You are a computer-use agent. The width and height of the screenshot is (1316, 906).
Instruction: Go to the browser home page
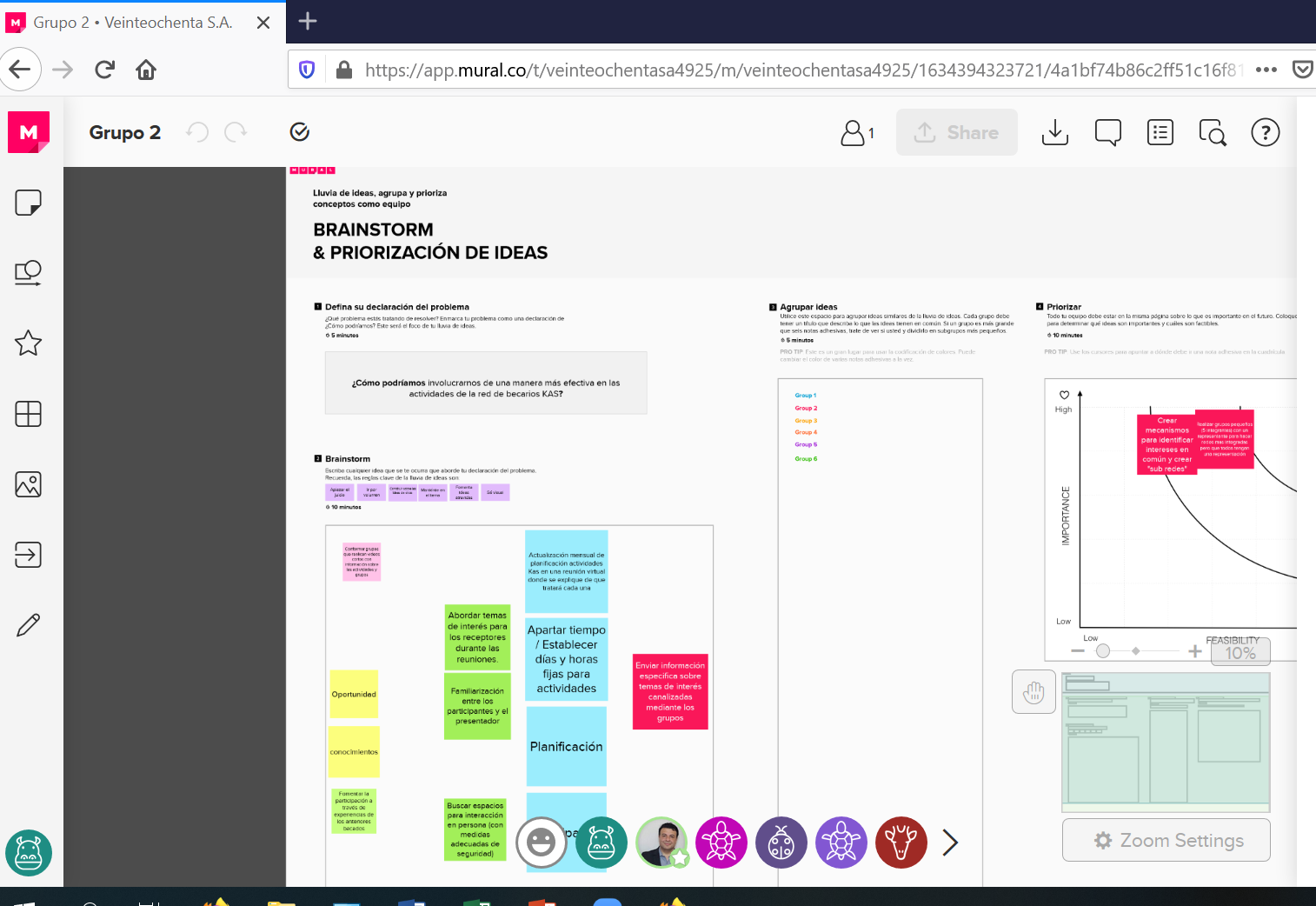pos(146,70)
